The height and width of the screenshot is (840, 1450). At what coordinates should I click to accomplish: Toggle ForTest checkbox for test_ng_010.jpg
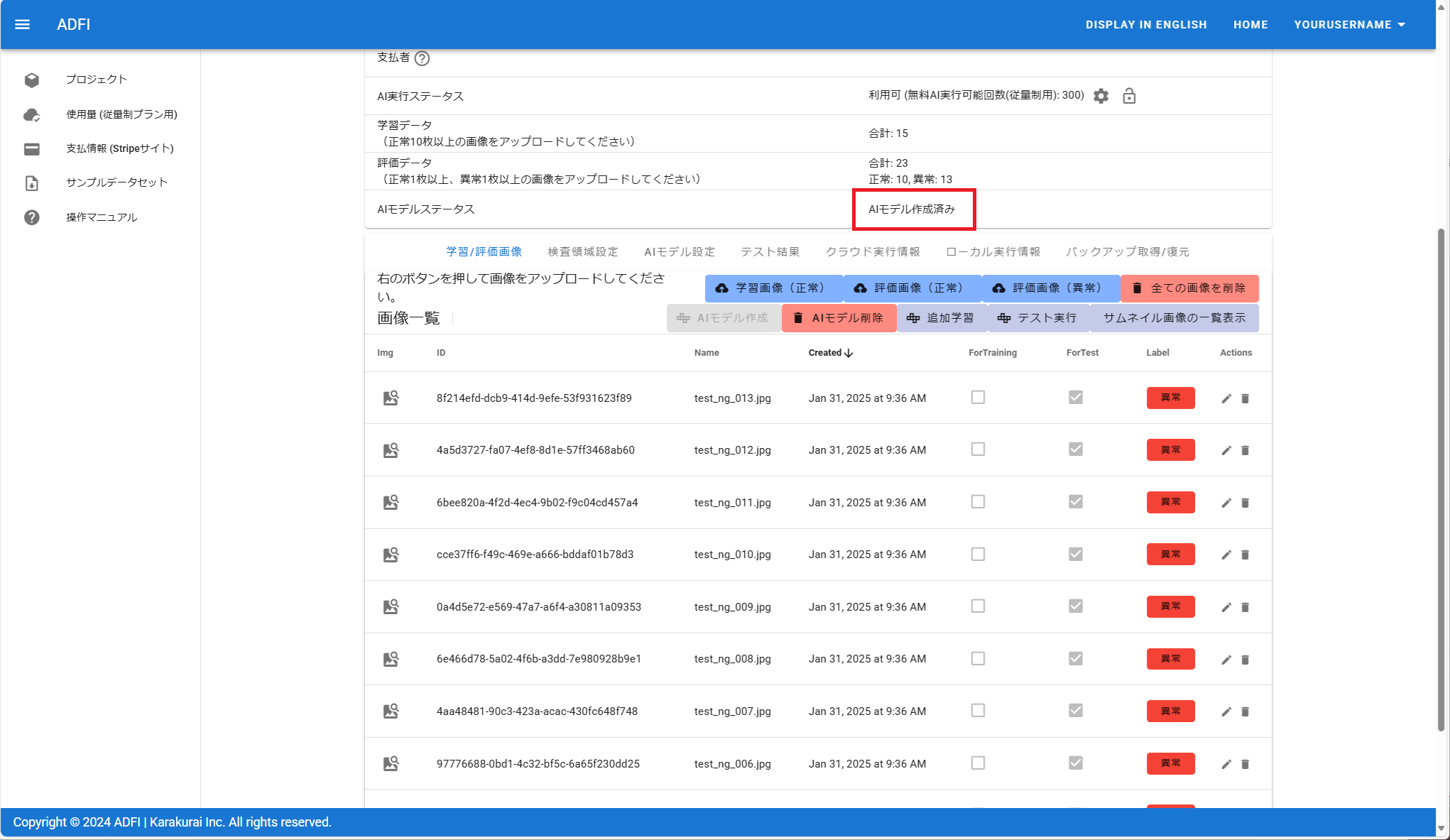coord(1075,555)
